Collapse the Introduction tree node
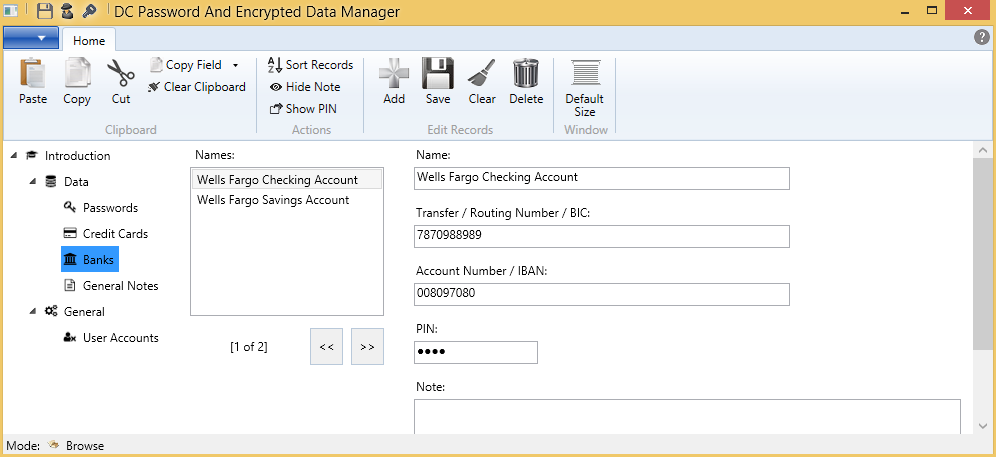The image size is (996, 457). 14,156
